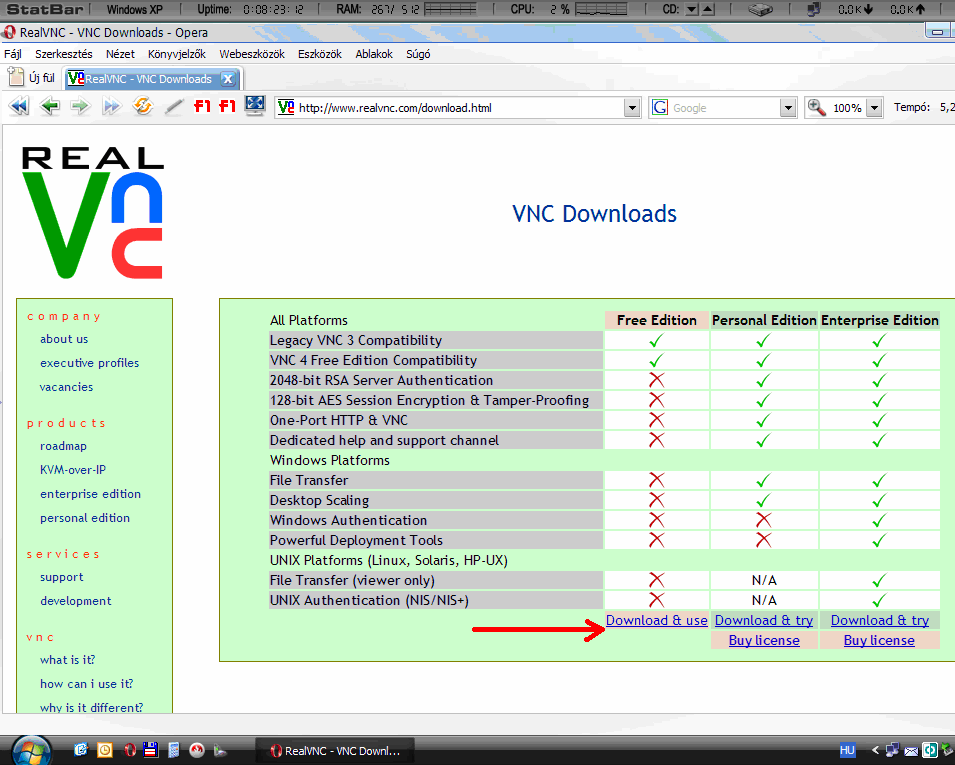Screen dimensions: 955x765
Task: Open the Nézet menu
Action: tap(120, 54)
